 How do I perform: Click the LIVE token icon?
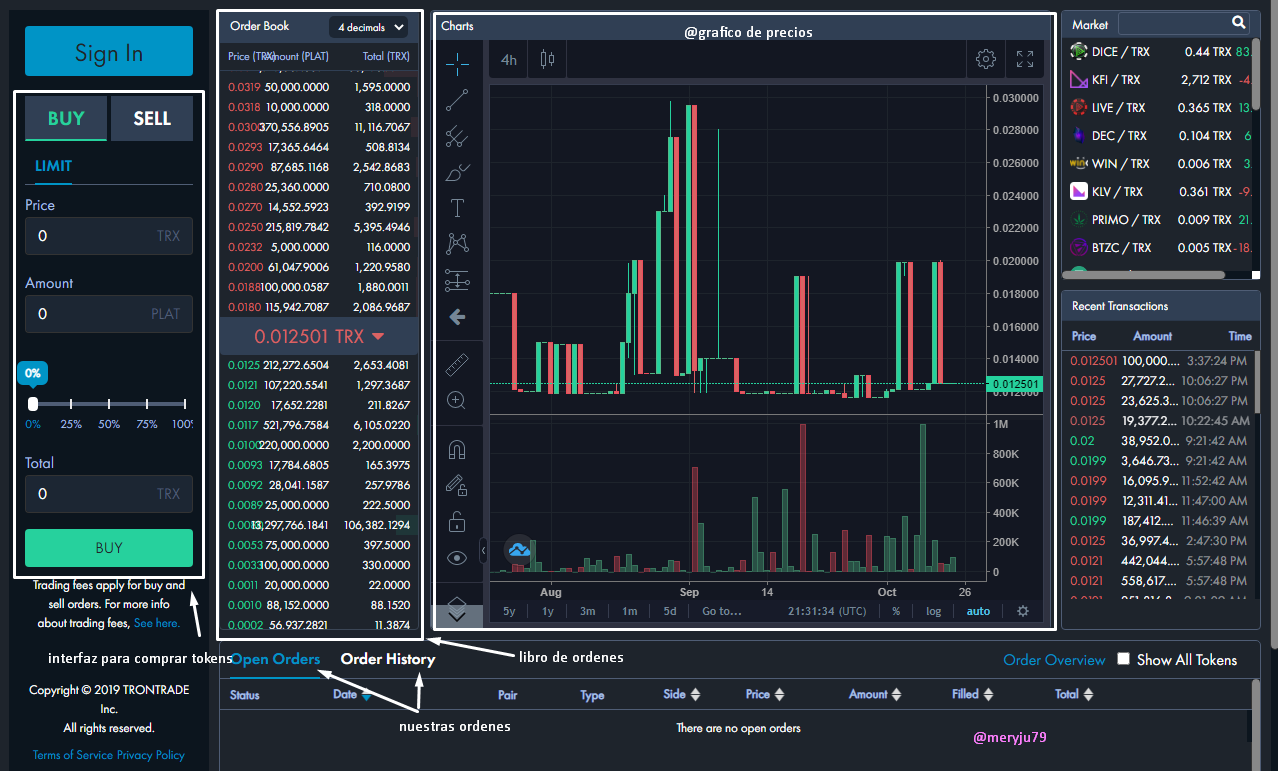(1079, 107)
